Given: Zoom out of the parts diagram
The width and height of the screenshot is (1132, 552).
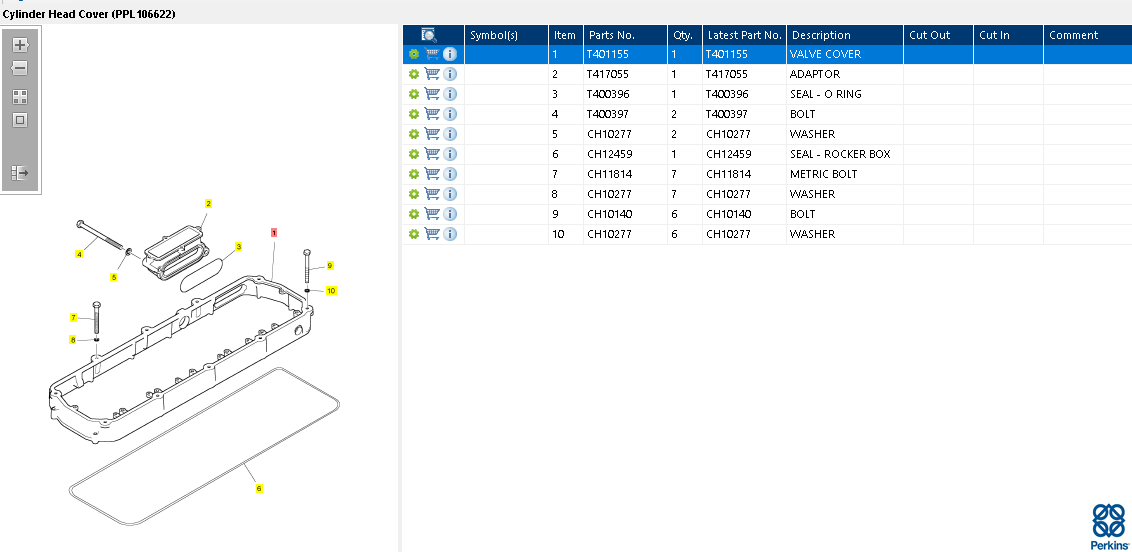Looking at the screenshot, I should 20,69.
